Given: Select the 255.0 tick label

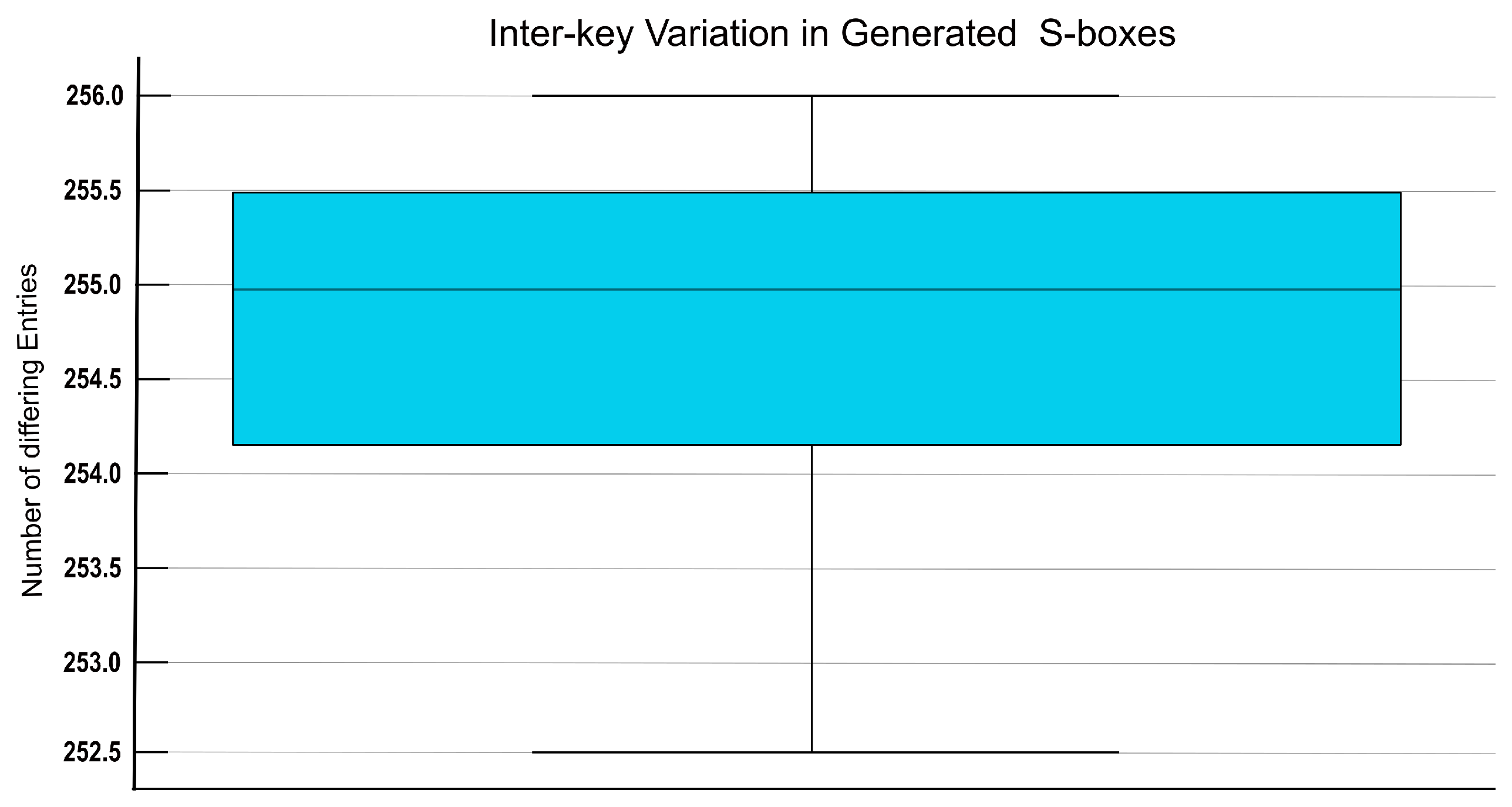Looking at the screenshot, I should coord(93,285).
